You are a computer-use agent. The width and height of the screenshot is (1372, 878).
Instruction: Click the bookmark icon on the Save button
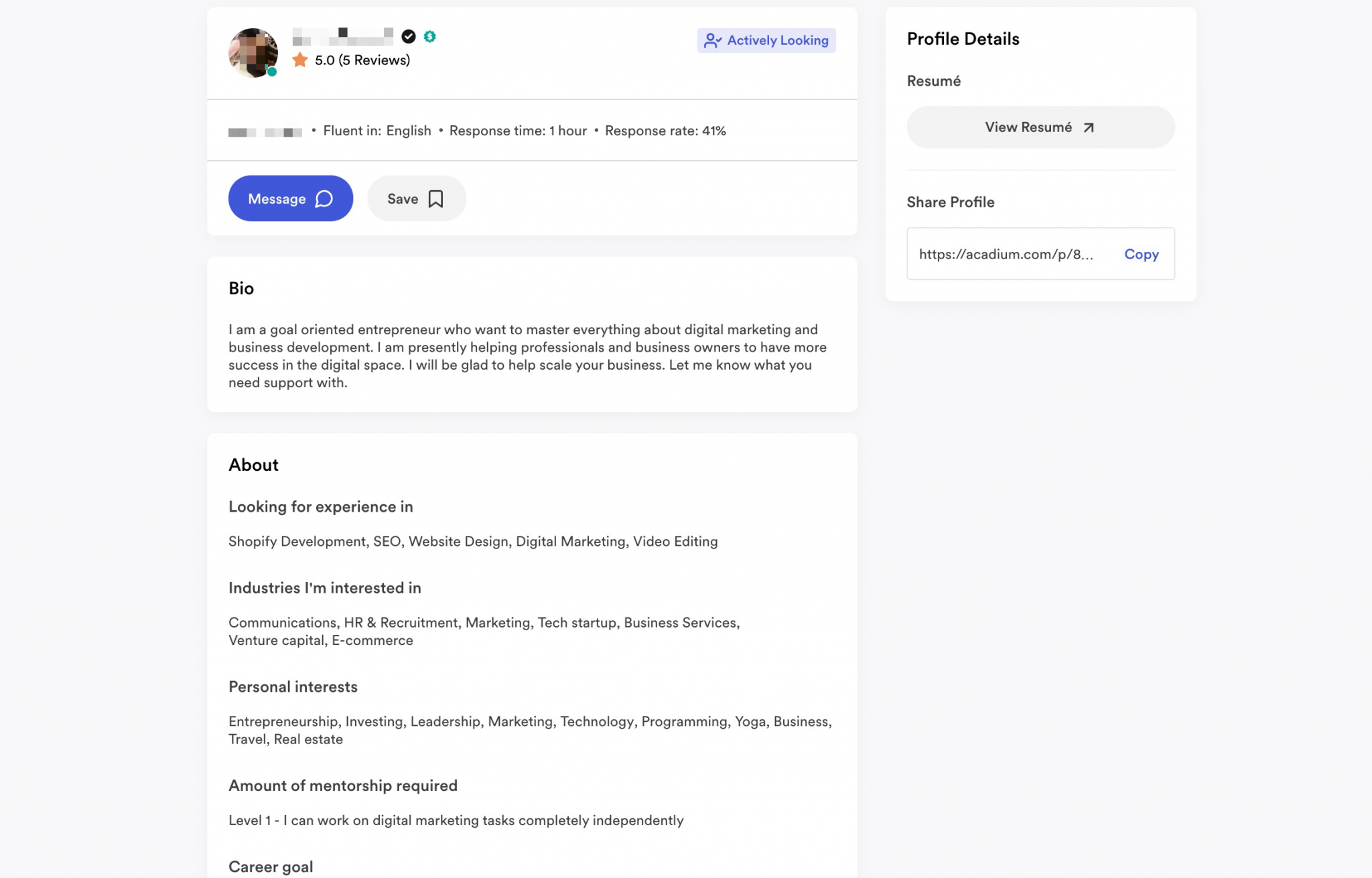435,198
